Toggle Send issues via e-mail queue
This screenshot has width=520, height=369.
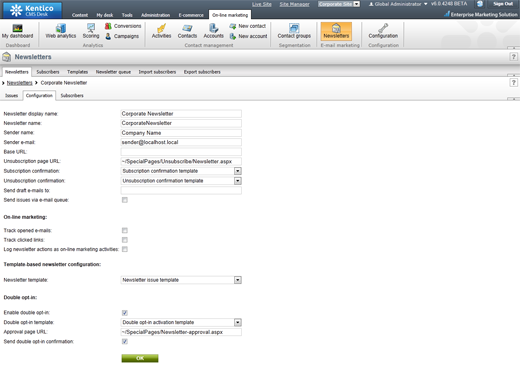coord(125,200)
